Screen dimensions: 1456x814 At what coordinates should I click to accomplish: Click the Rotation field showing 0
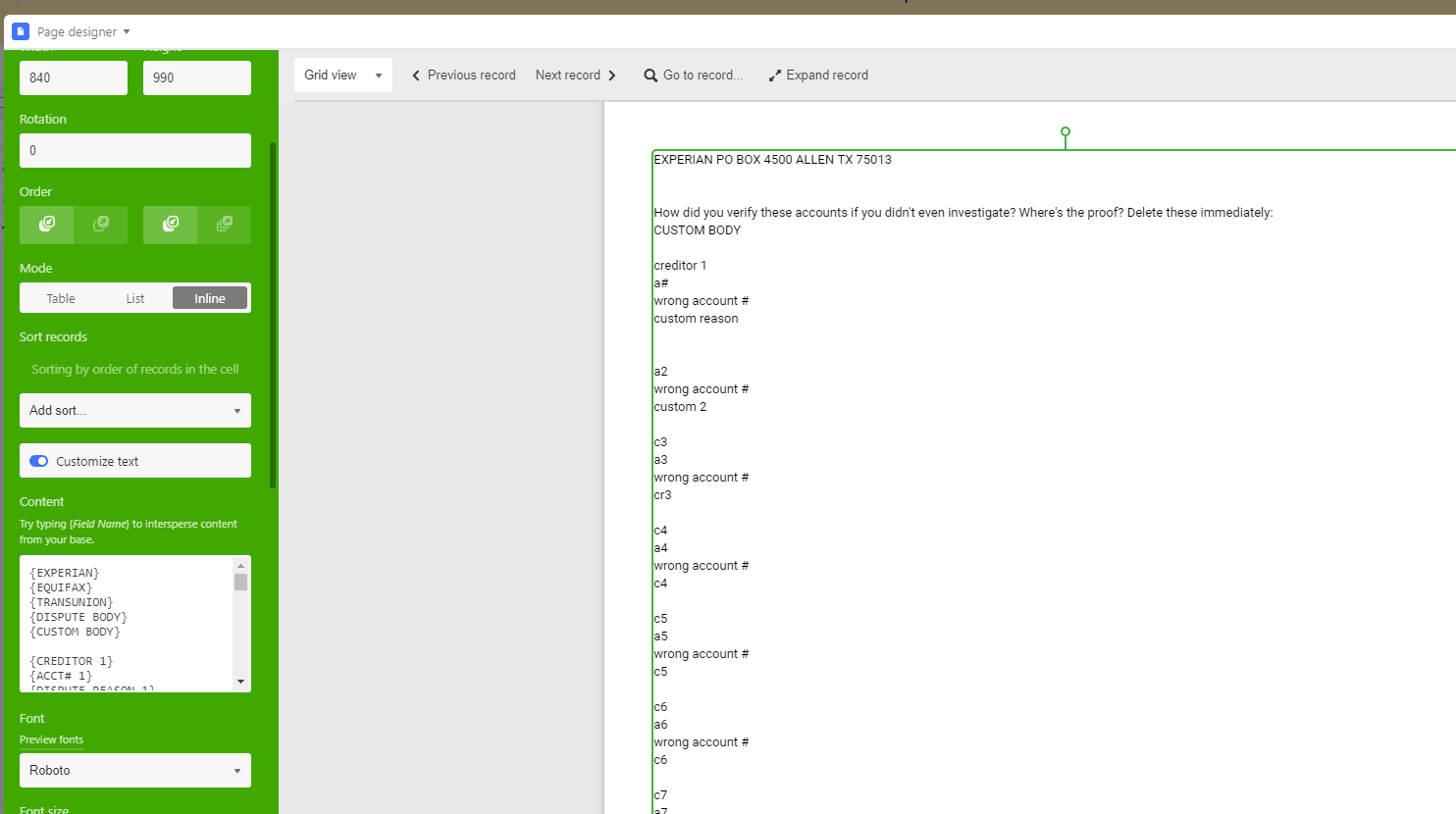point(135,151)
